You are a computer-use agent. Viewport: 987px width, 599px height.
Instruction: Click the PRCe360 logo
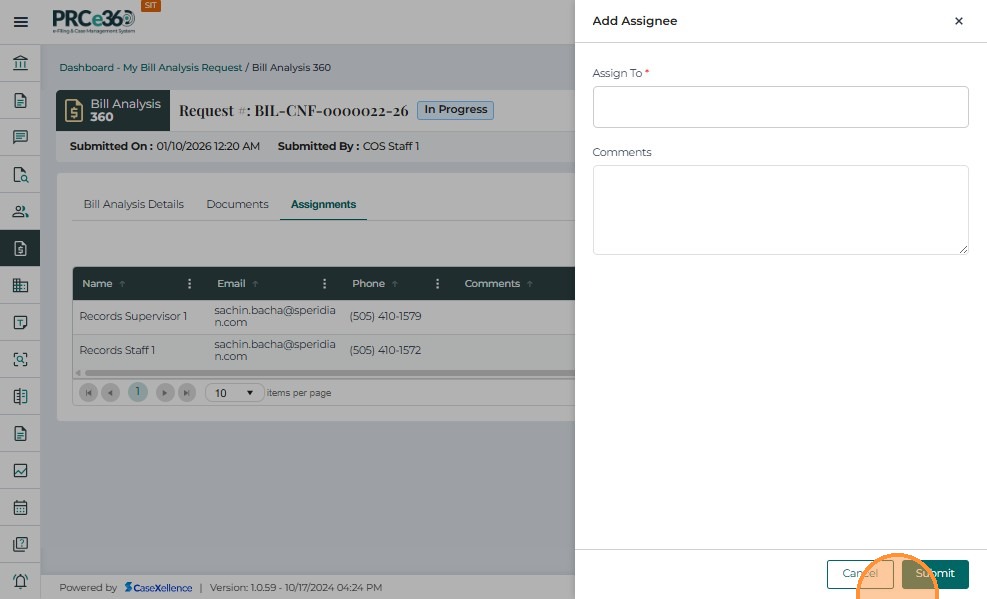pyautogui.click(x=93, y=21)
